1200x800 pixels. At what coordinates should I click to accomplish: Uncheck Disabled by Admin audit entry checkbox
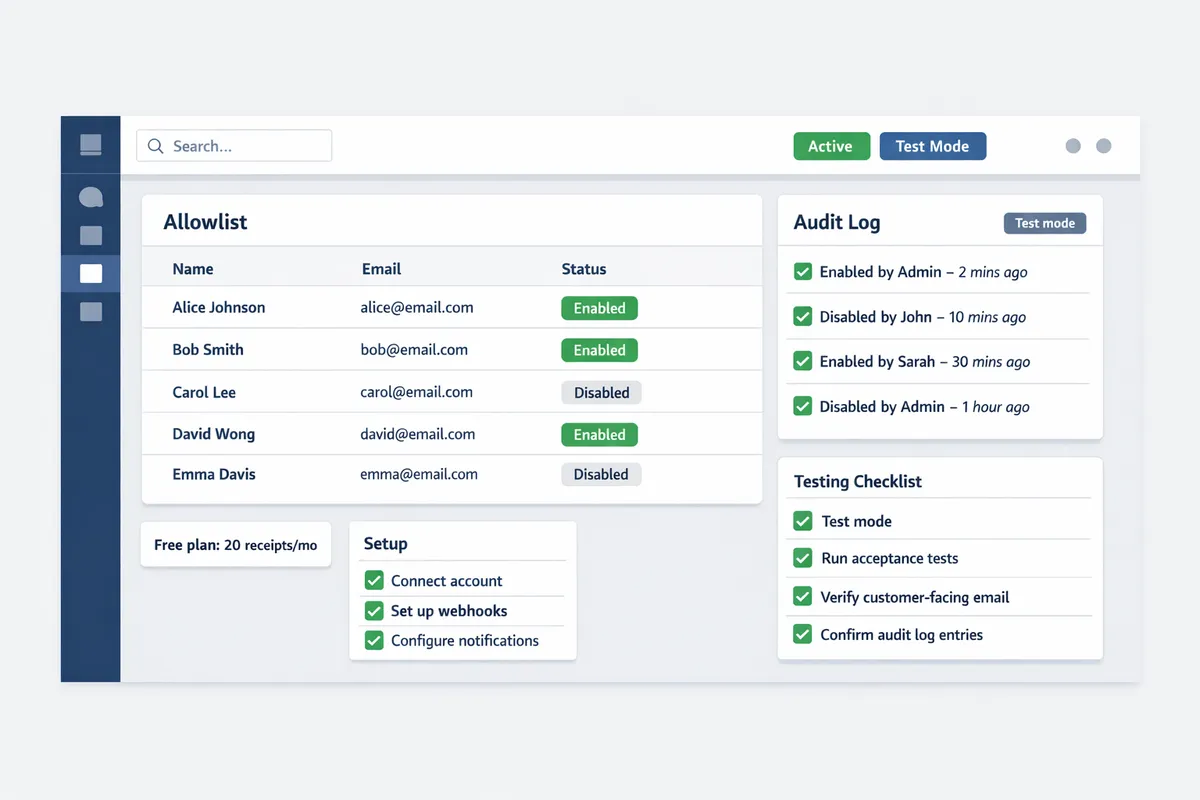click(x=802, y=406)
